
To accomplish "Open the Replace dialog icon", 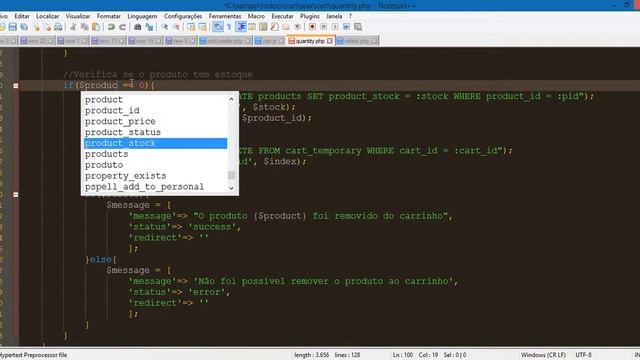I will click(x=149, y=27).
